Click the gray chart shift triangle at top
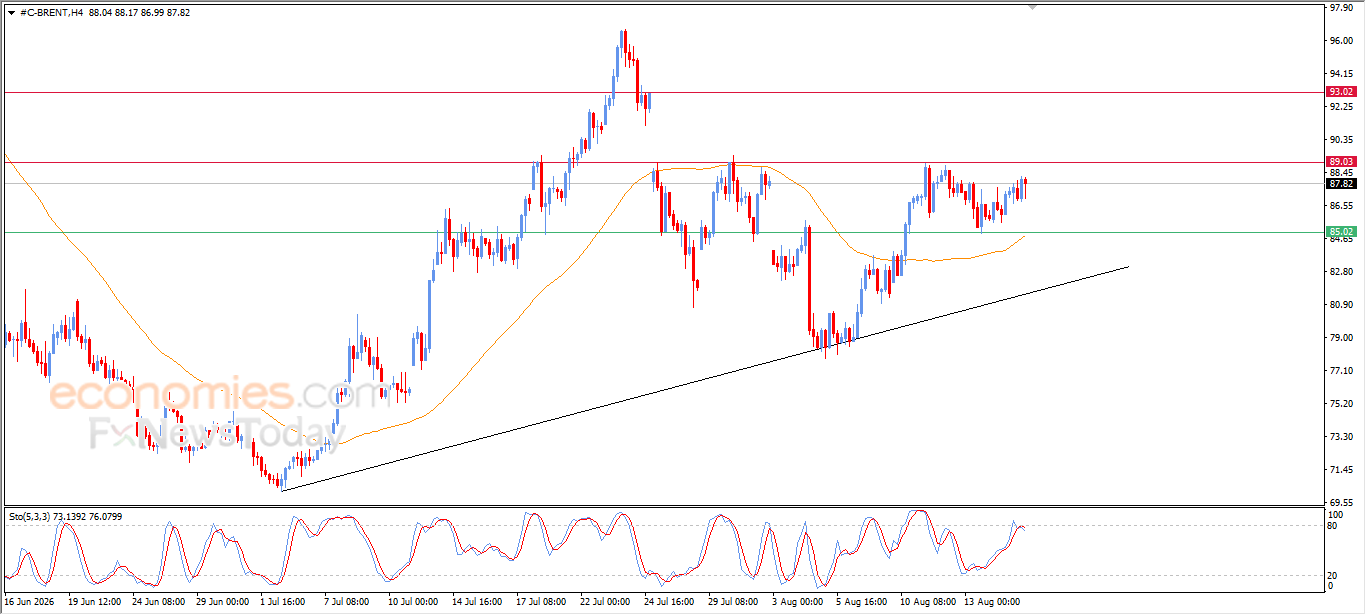 coord(1033,7)
